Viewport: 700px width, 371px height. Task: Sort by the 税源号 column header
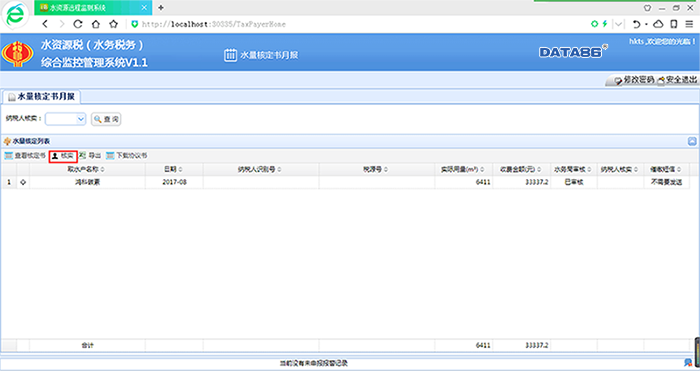(377, 170)
